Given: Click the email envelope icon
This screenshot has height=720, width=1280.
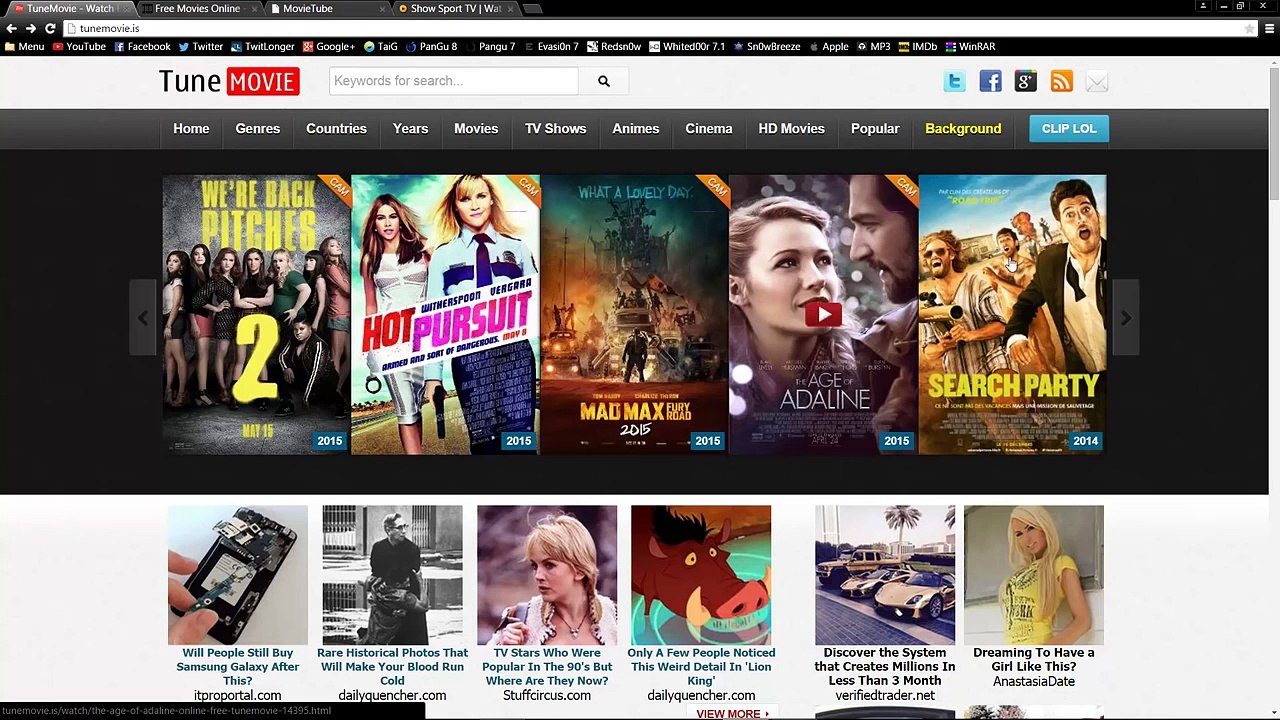Looking at the screenshot, I should tap(1097, 82).
